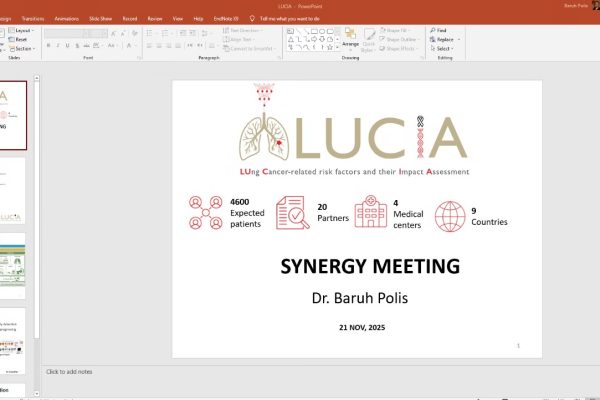
Task: Click the Increase List Level icon
Action: (x=192, y=33)
